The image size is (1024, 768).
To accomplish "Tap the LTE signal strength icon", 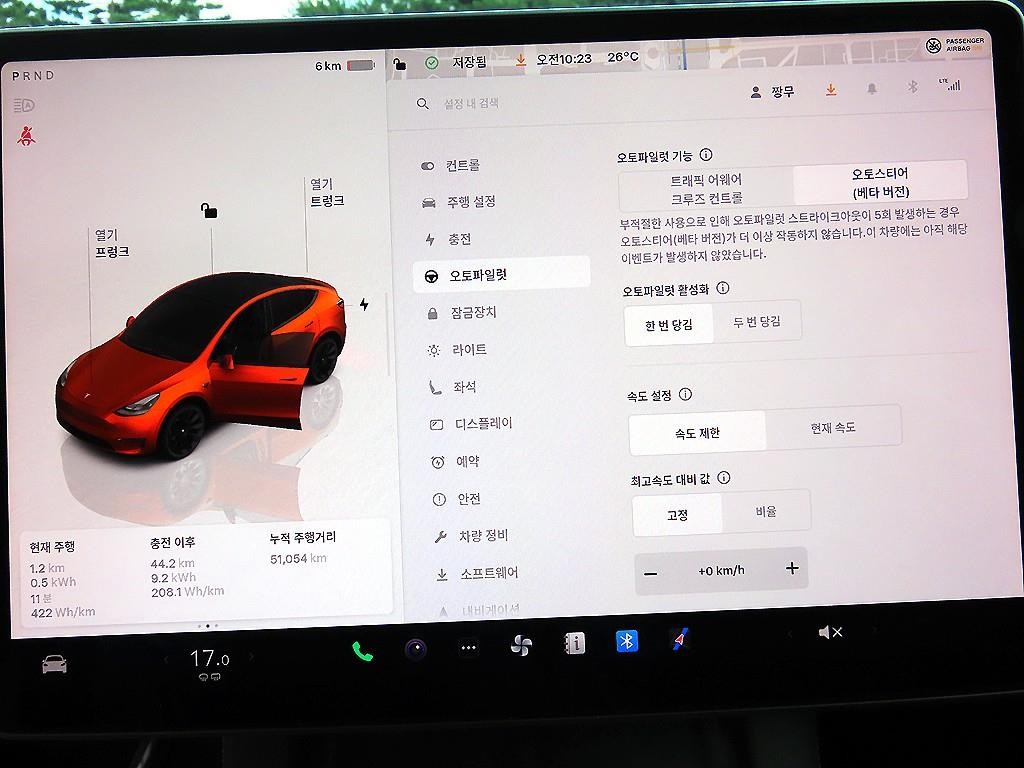I will pyautogui.click(x=950, y=84).
